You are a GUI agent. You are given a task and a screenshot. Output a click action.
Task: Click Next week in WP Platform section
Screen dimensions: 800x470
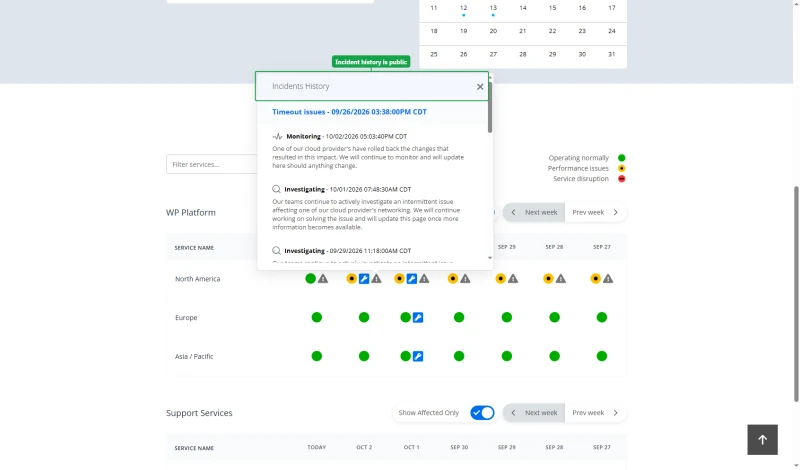click(534, 212)
